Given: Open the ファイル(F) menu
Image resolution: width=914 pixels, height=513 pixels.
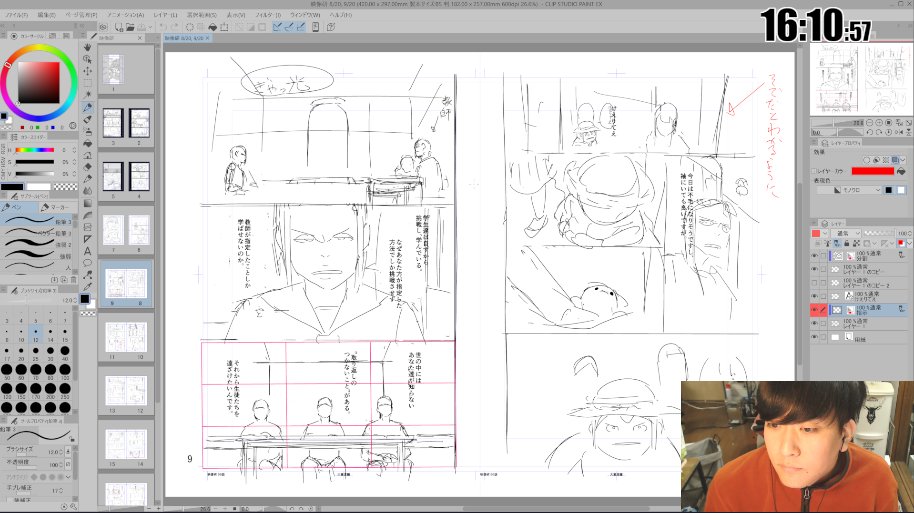Looking at the screenshot, I should 16,15.
